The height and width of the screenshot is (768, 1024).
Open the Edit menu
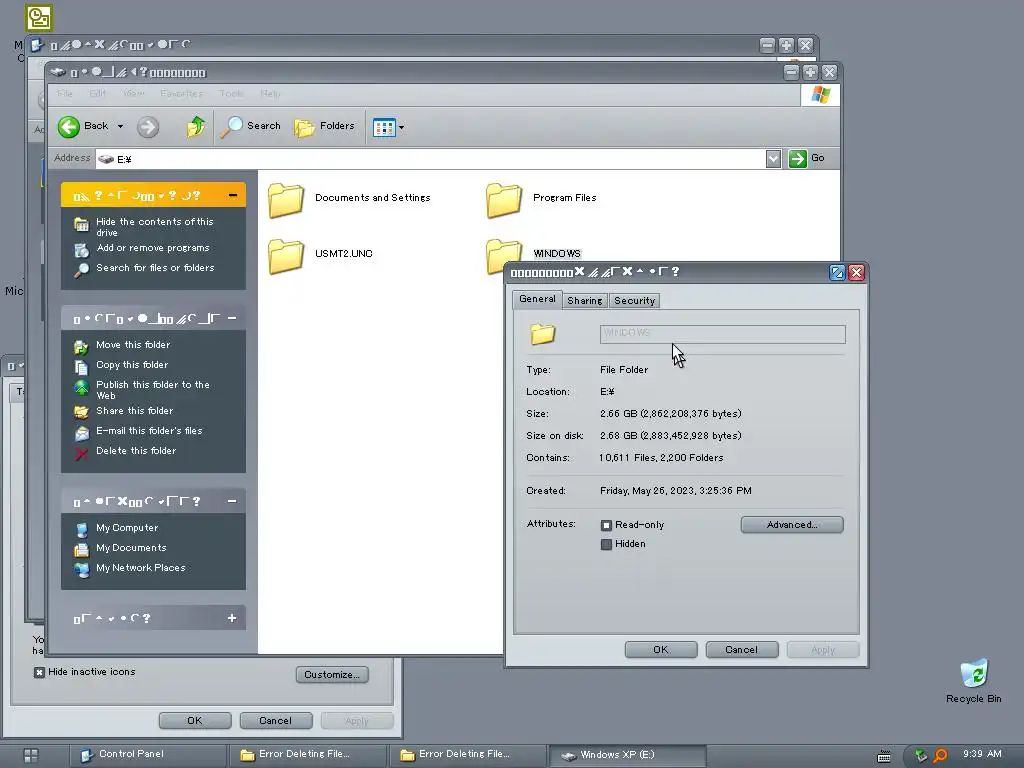click(x=97, y=93)
